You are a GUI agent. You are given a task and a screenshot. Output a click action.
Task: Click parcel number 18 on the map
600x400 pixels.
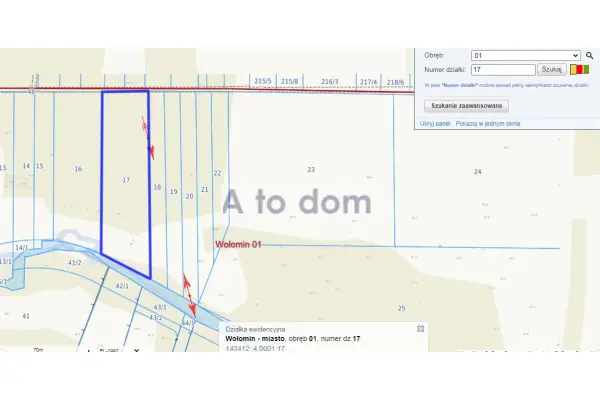157,187
